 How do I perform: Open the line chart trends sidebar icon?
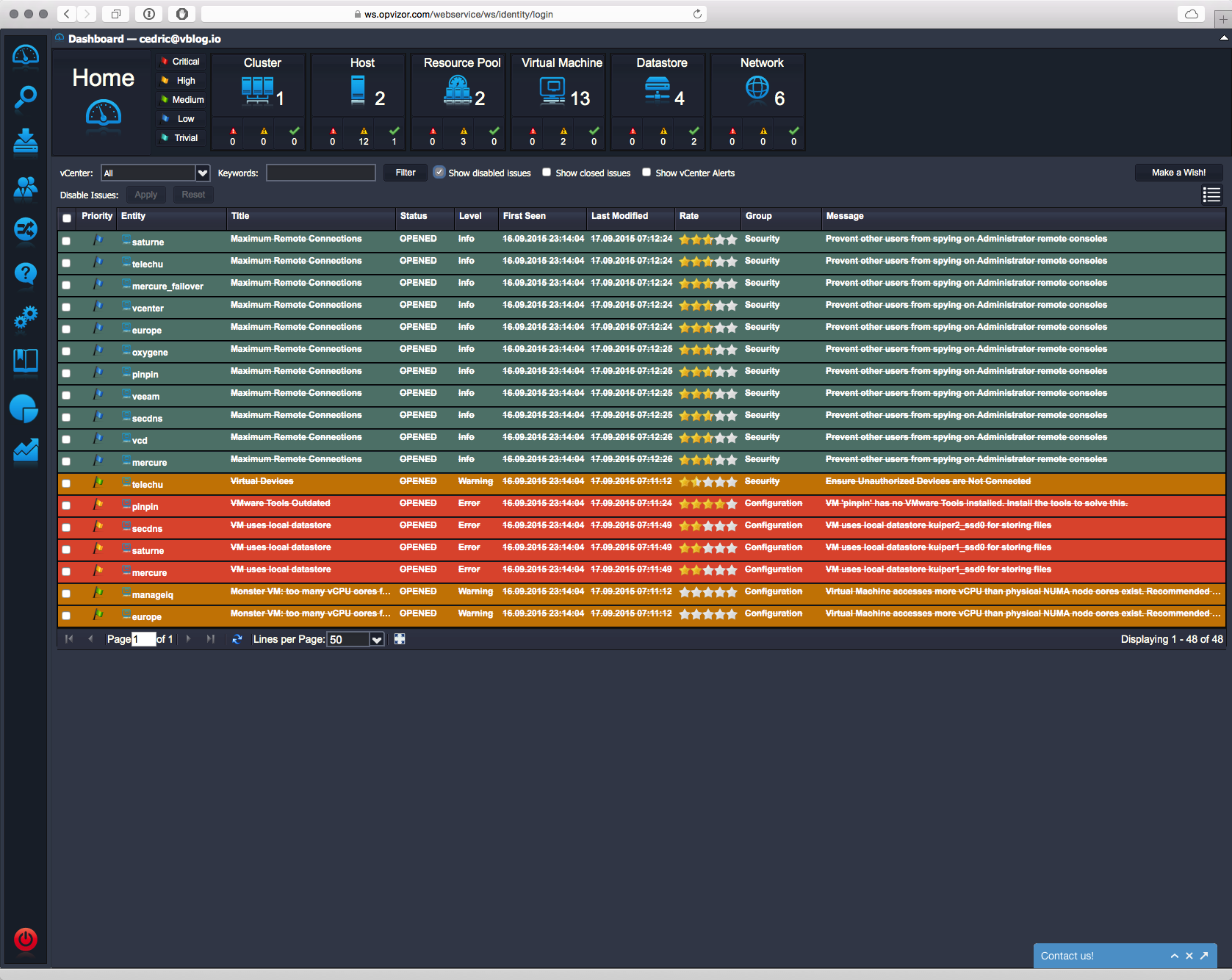(x=26, y=450)
